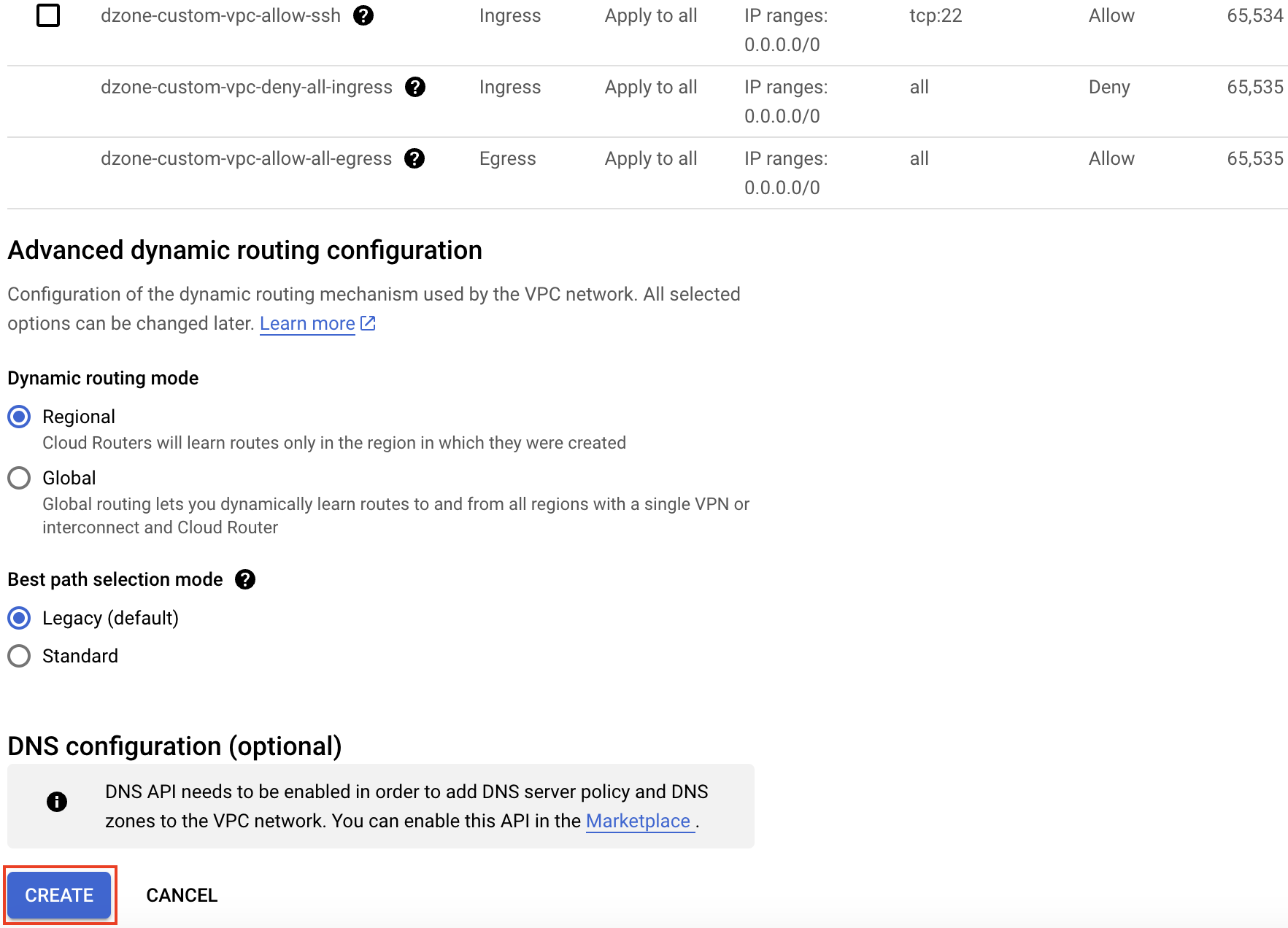Image resolution: width=1288 pixels, height=928 pixels.
Task: Select Regional dynamic routing mode
Action: pyautogui.click(x=18, y=417)
